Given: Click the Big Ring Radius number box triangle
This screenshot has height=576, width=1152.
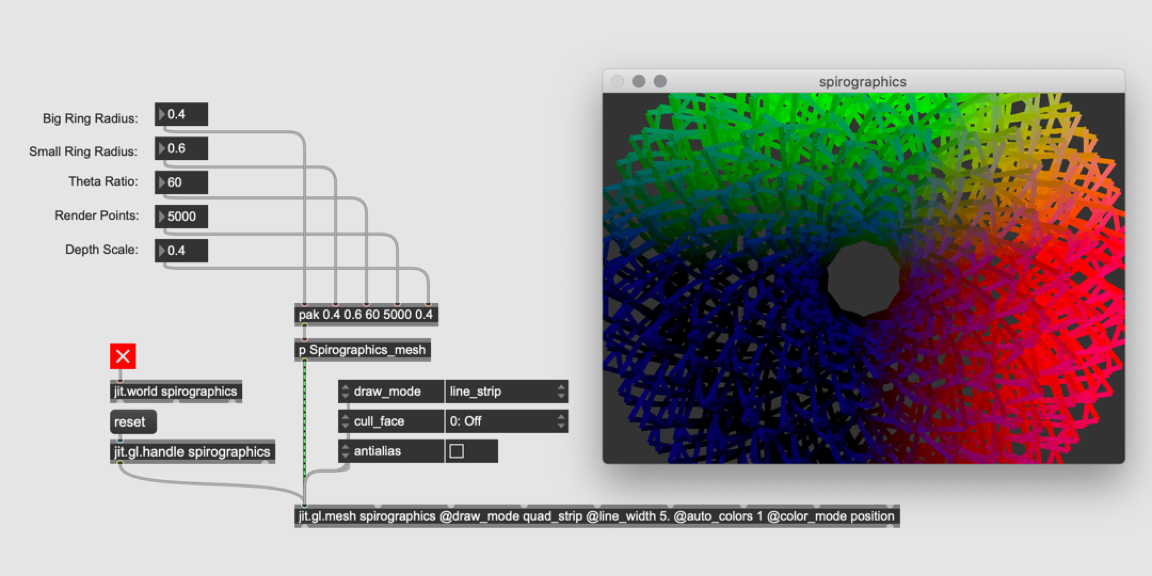Looking at the screenshot, I should [x=162, y=115].
